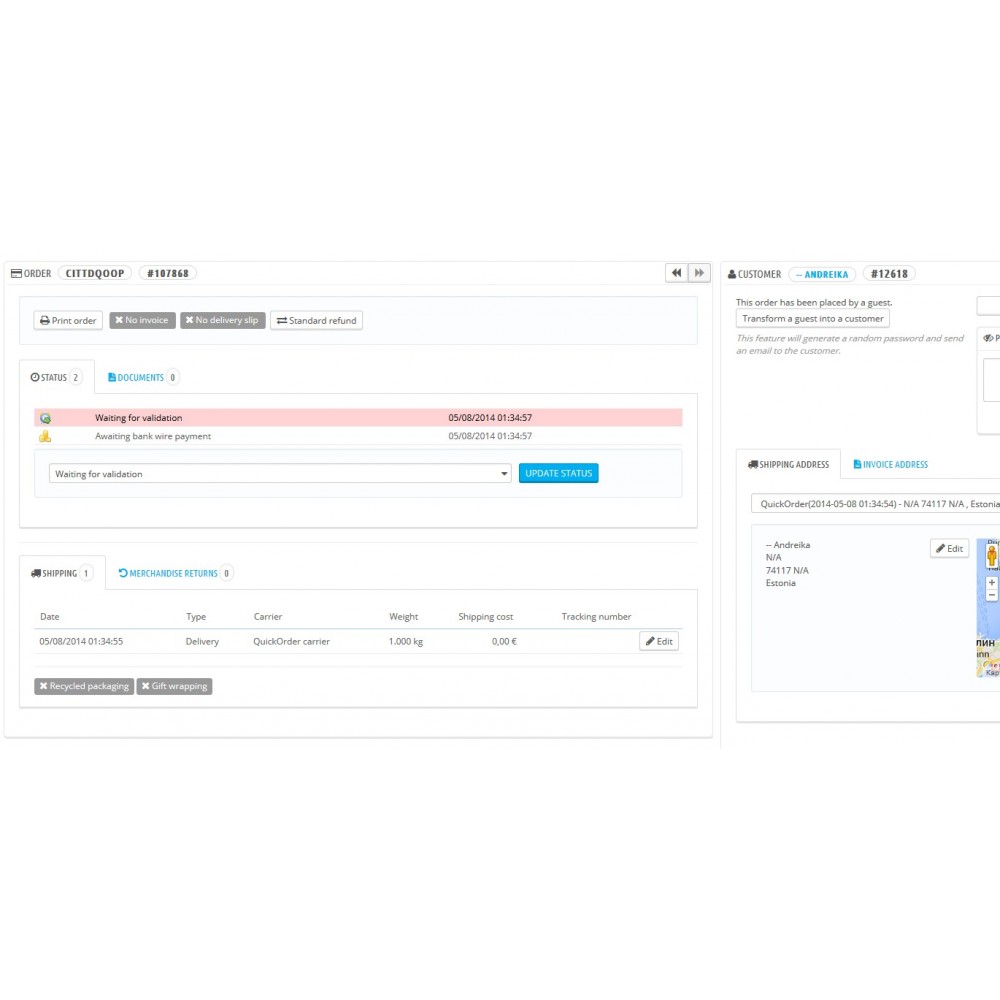
Task: Click the 1.000 kg weight value
Action: 406,642
